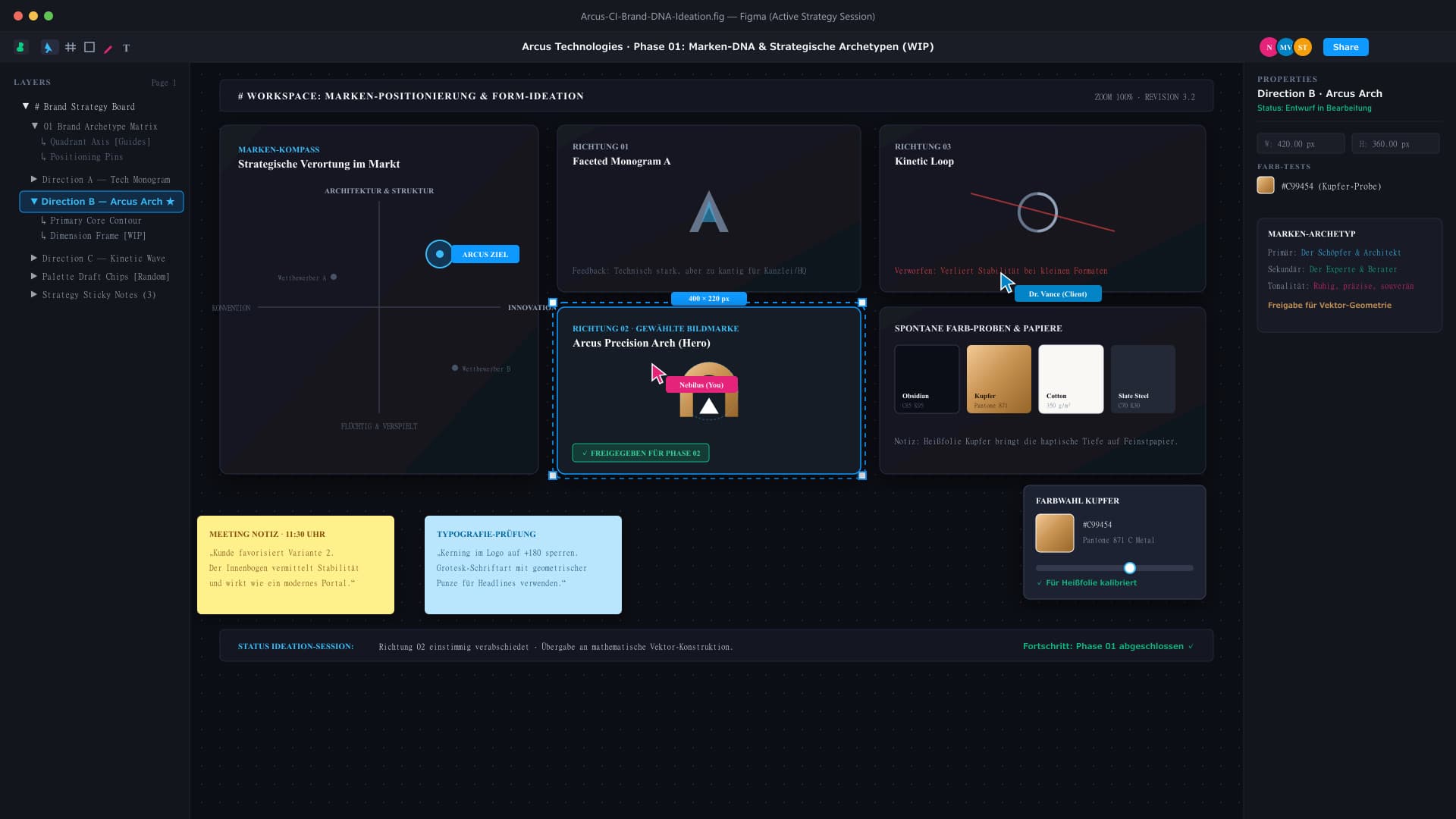Image resolution: width=1456 pixels, height=819 pixels.
Task: Click the ST collaborator avatar
Action: (1303, 47)
